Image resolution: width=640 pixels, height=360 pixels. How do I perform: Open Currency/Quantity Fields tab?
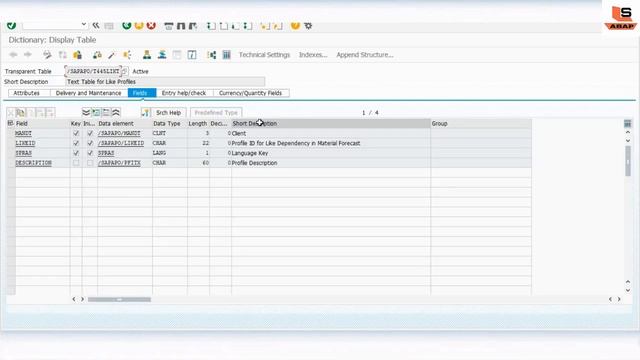[250, 93]
